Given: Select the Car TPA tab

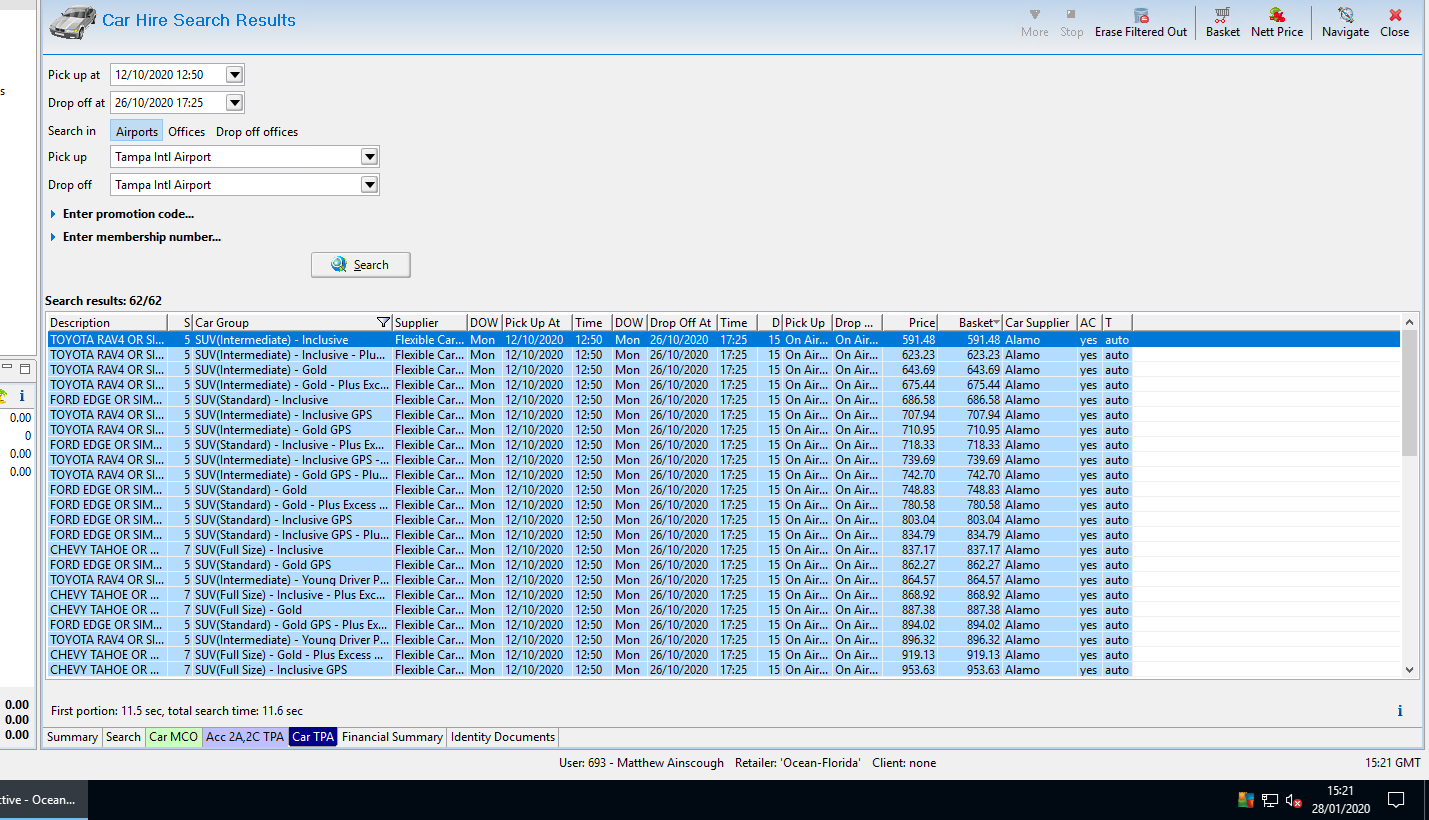Looking at the screenshot, I should pyautogui.click(x=313, y=737).
